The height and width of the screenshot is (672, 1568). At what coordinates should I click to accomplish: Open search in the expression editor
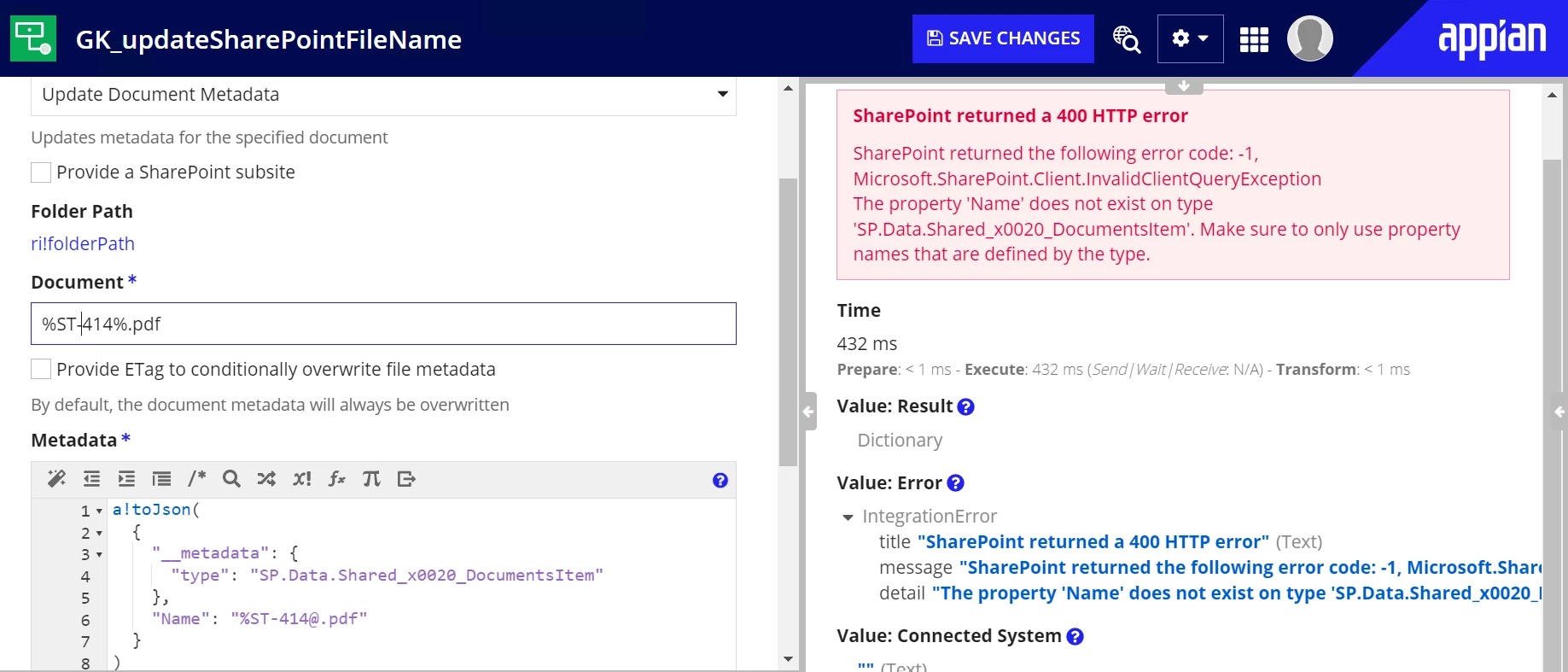coord(231,479)
